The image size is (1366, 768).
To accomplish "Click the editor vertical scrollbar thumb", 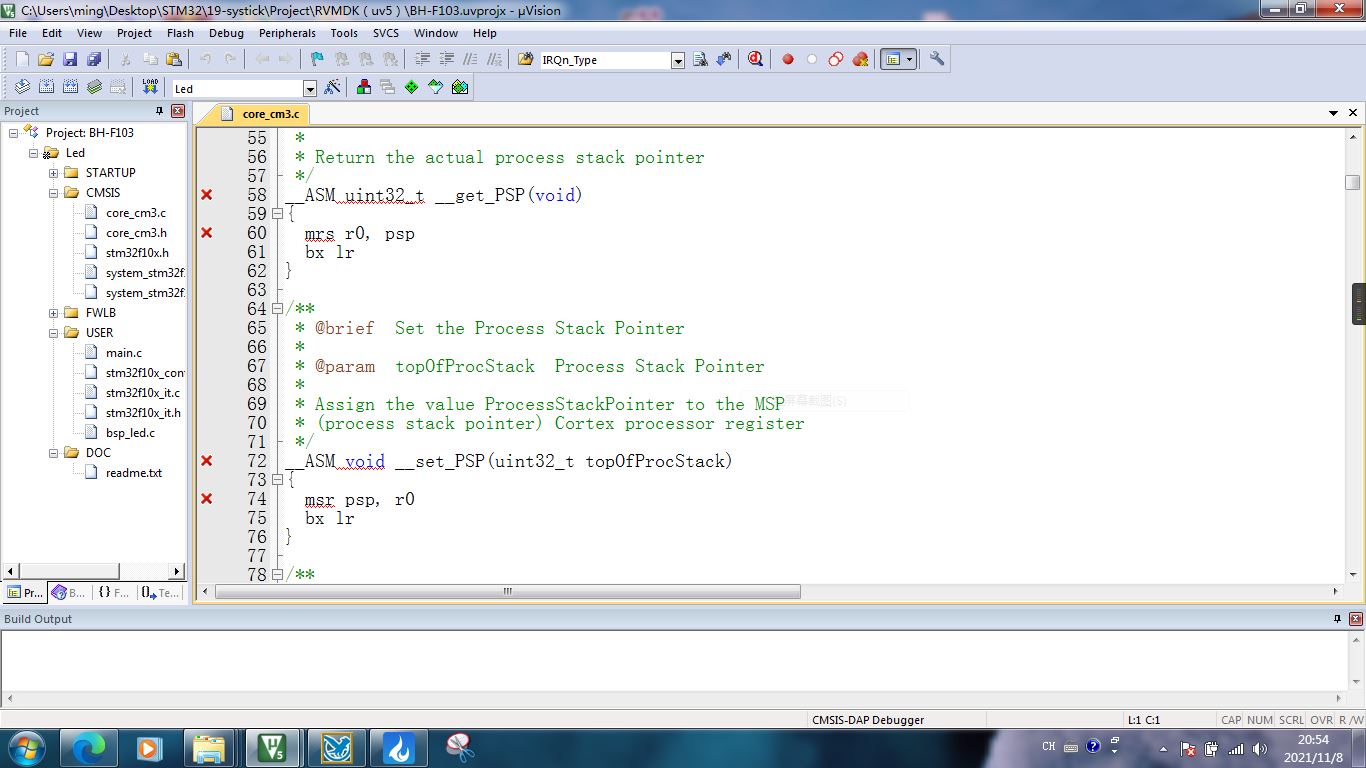I will [1352, 182].
